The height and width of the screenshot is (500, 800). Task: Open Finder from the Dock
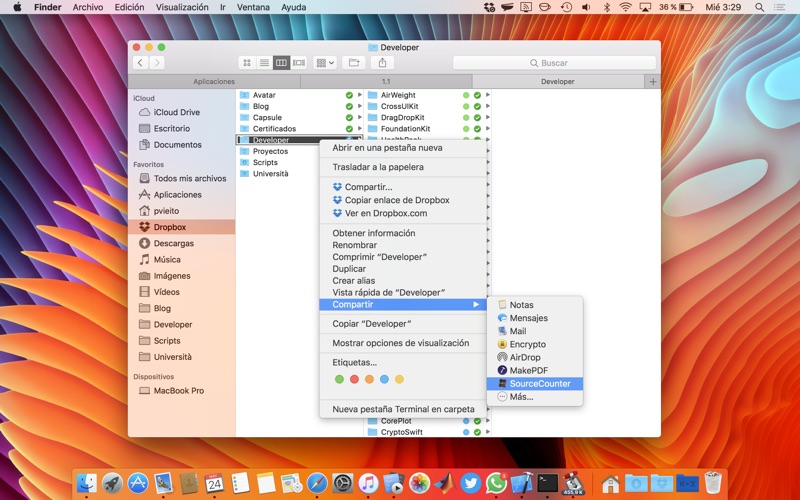86,483
